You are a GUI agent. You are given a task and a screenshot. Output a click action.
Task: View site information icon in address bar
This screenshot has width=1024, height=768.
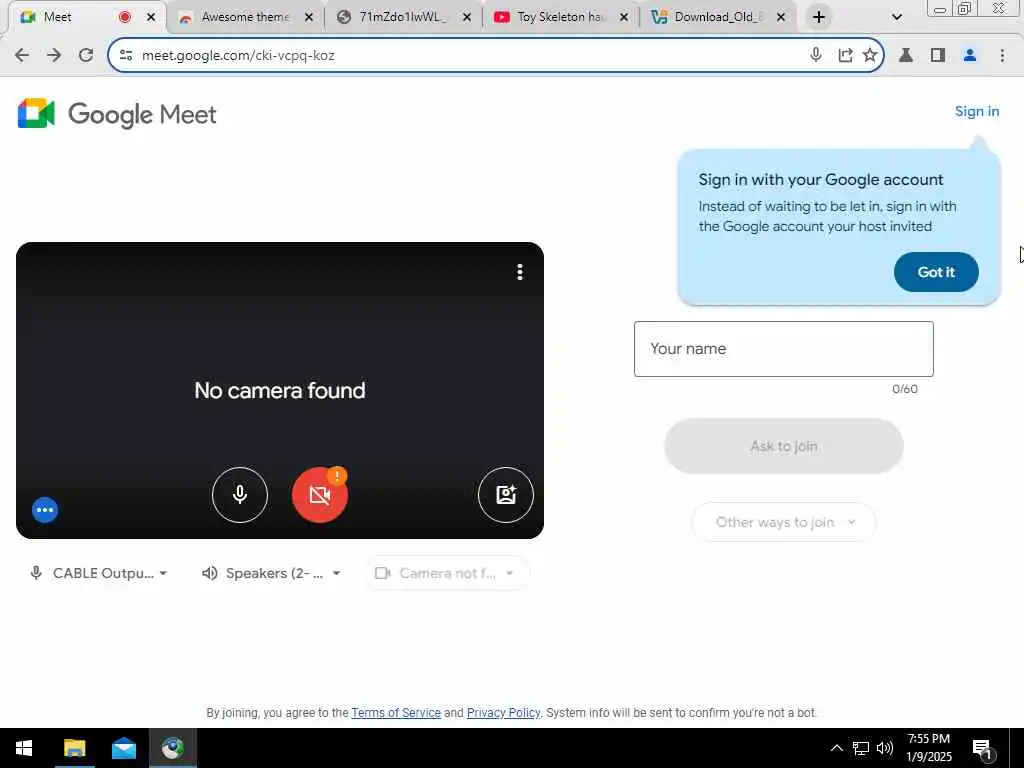tap(126, 55)
